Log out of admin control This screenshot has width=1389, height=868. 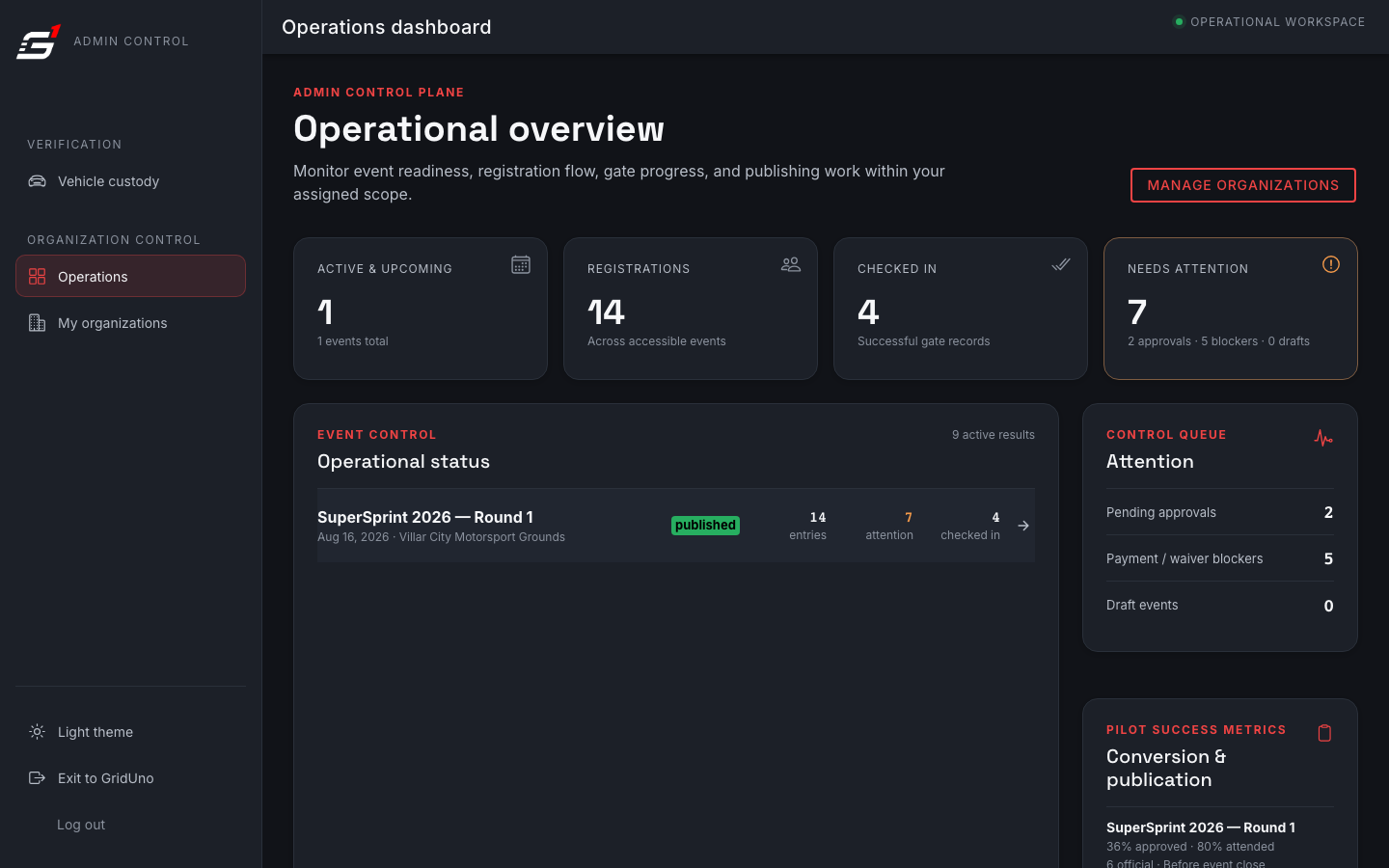pos(81,825)
